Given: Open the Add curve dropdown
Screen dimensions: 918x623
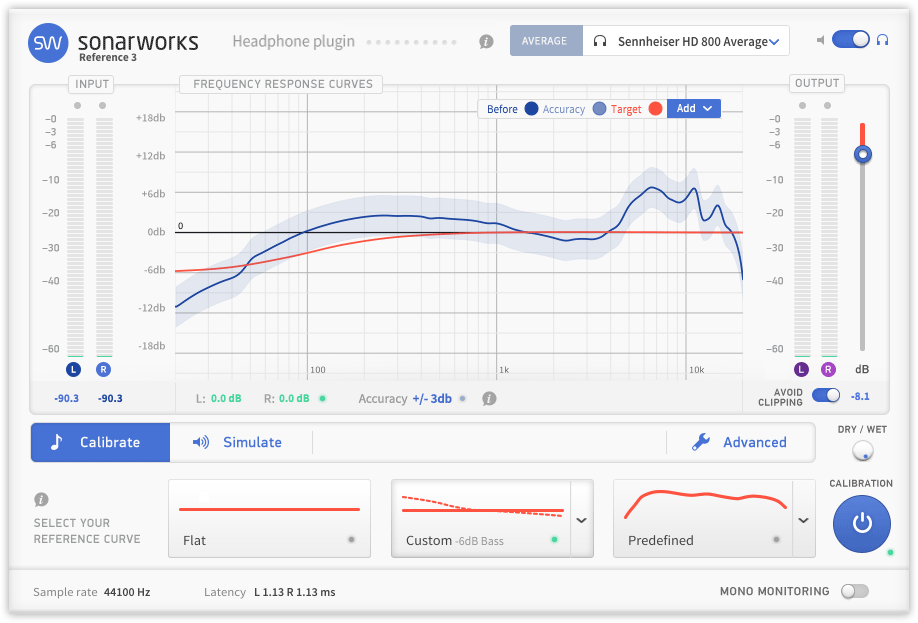Looking at the screenshot, I should coord(694,108).
